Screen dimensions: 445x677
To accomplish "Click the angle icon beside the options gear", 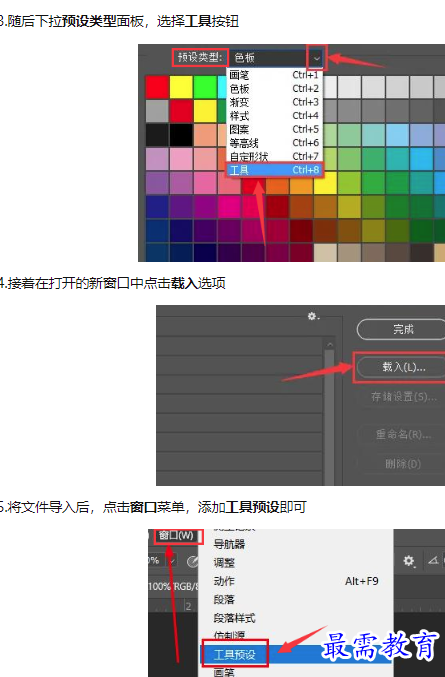I will [x=433, y=561].
